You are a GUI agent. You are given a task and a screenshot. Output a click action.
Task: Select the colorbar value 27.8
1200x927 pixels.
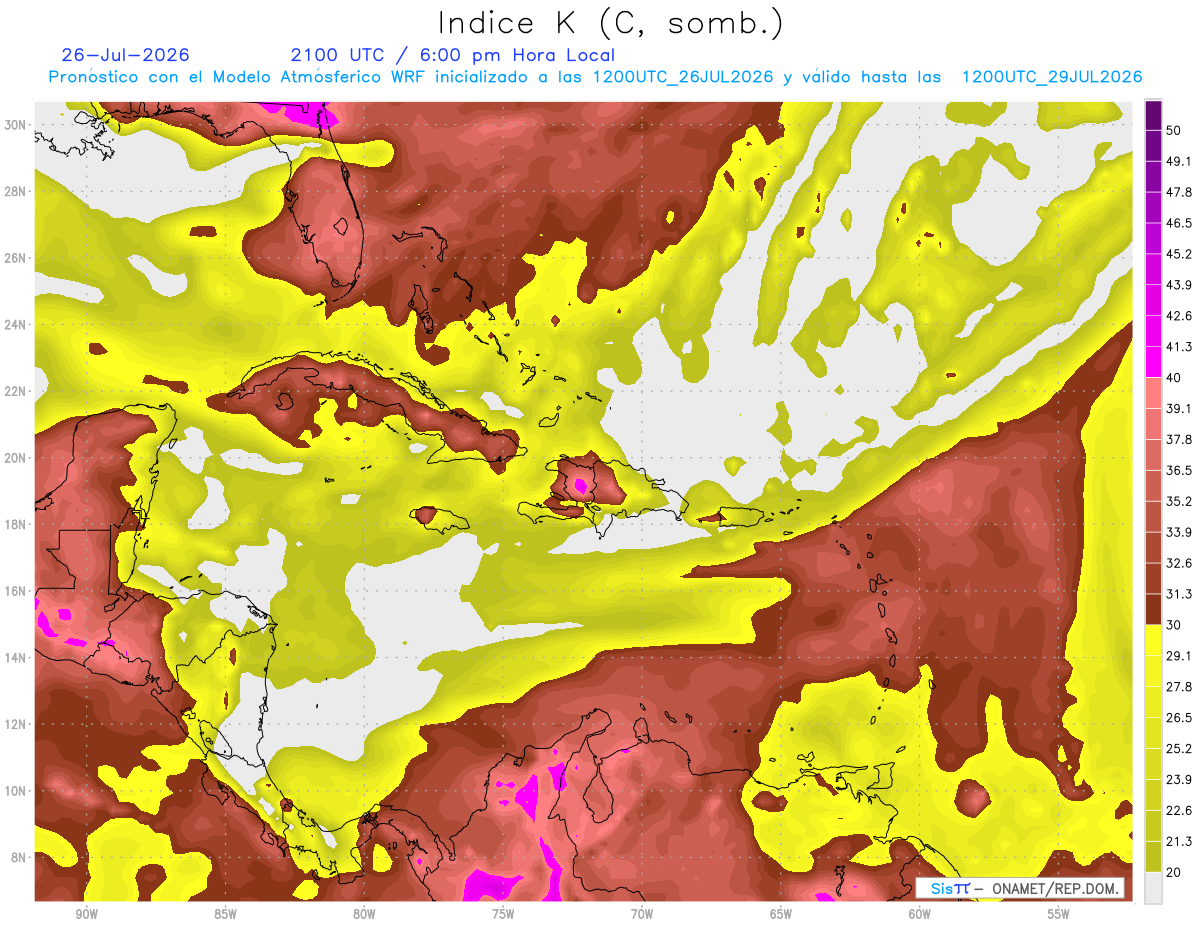(1180, 687)
